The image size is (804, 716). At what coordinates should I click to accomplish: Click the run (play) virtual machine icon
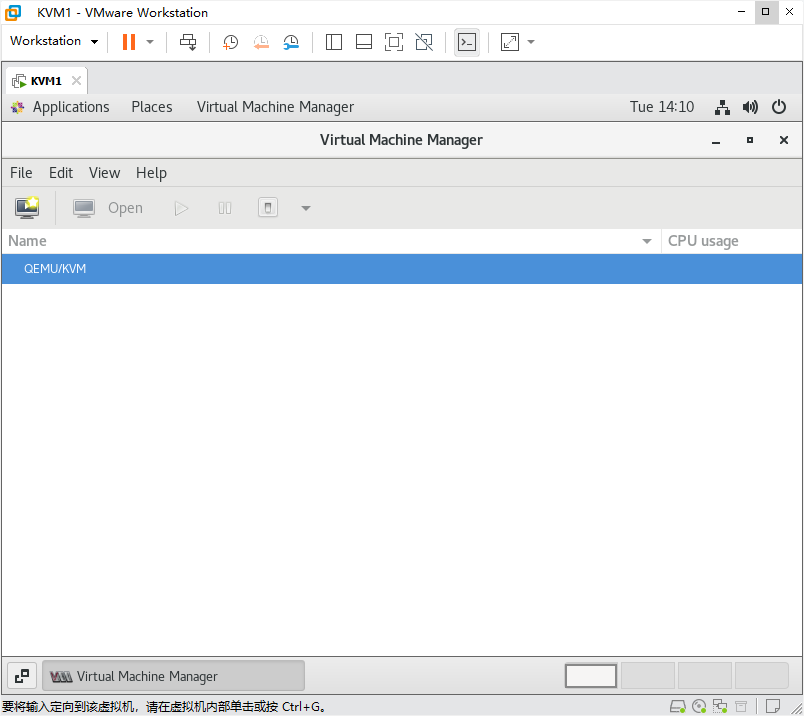point(181,208)
